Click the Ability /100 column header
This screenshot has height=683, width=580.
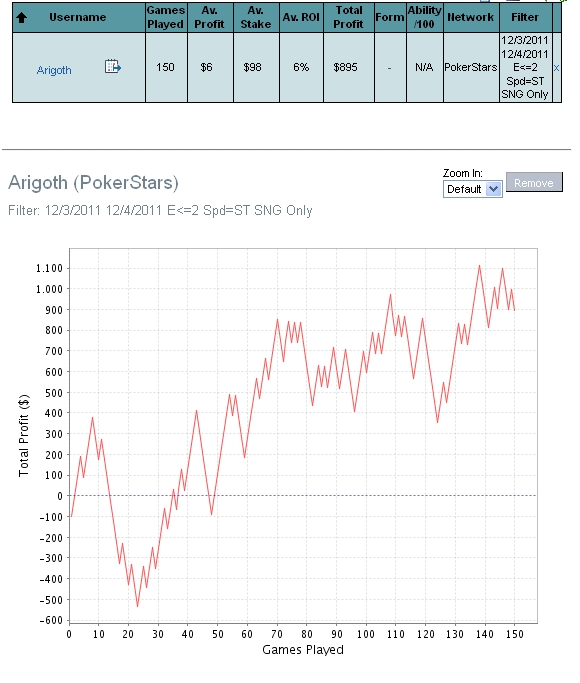425,17
